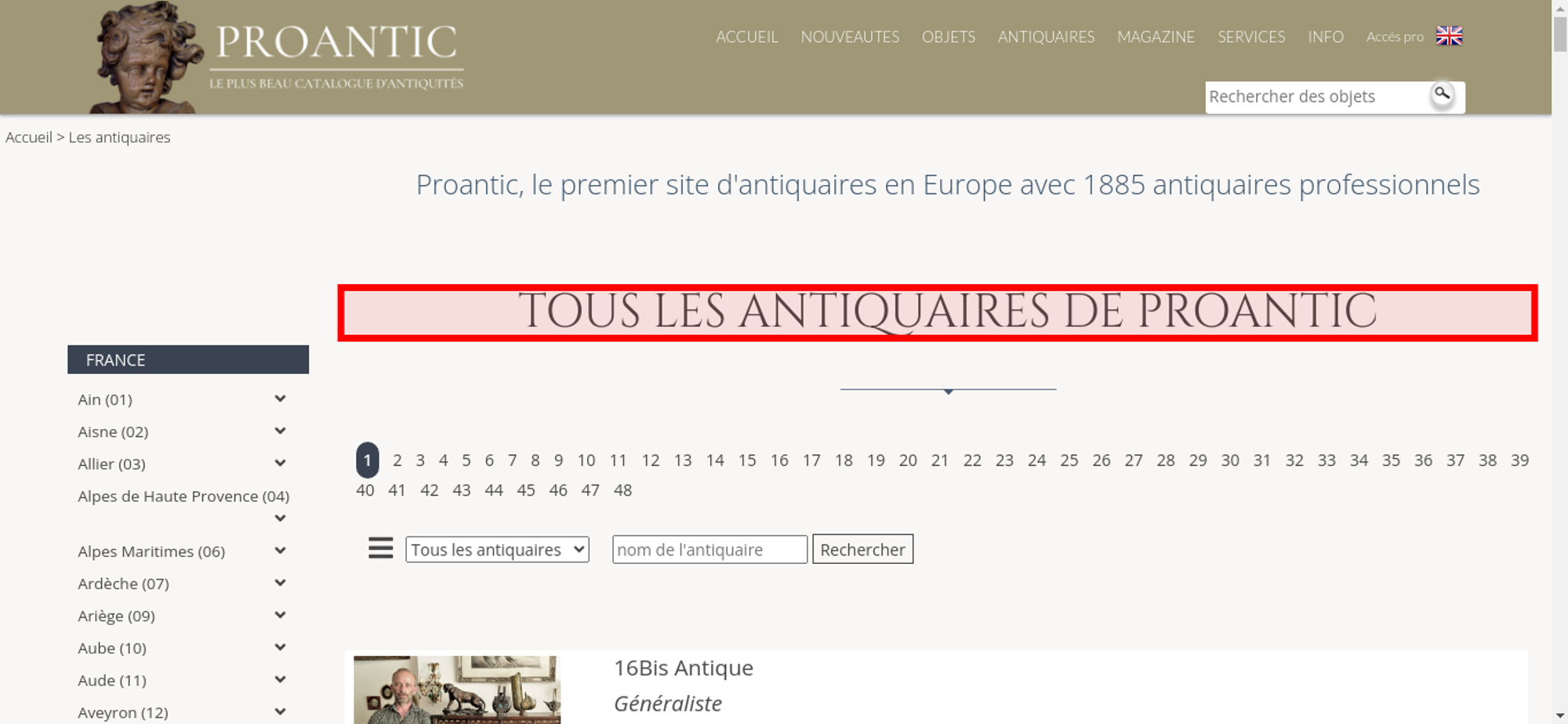Click the 16Bis Antique dealer photo
This screenshot has width=1568, height=724.
click(x=457, y=689)
